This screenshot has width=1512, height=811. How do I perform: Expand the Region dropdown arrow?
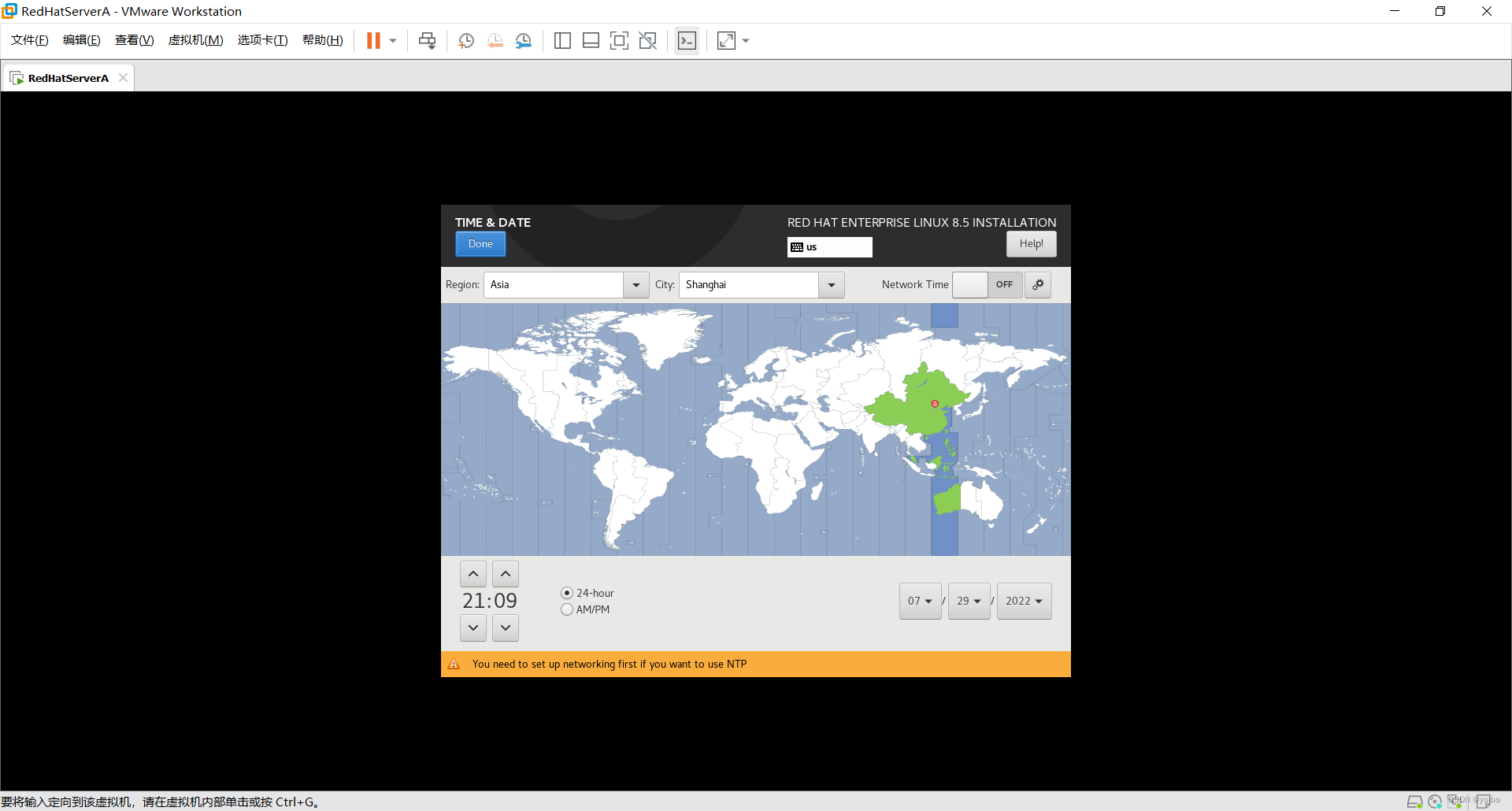pyautogui.click(x=636, y=285)
